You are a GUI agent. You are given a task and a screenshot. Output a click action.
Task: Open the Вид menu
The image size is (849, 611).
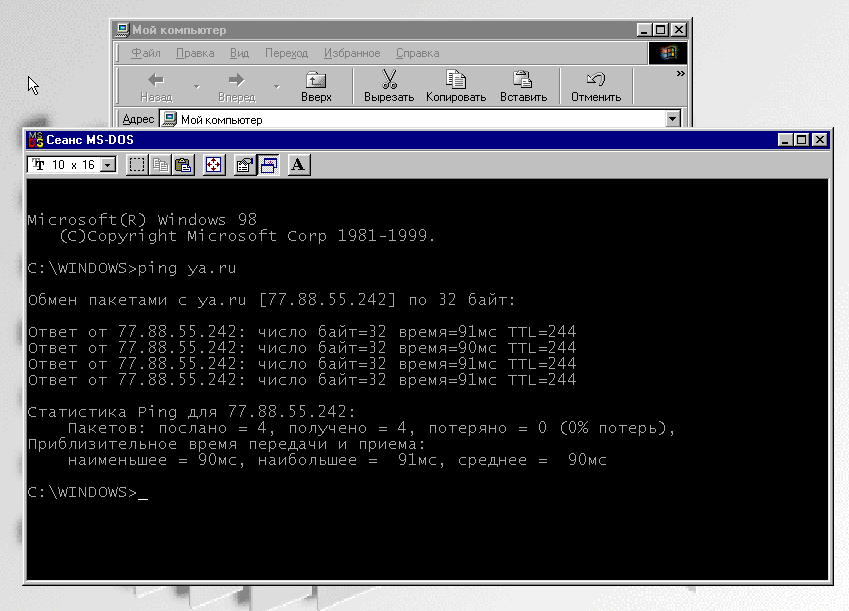(239, 53)
